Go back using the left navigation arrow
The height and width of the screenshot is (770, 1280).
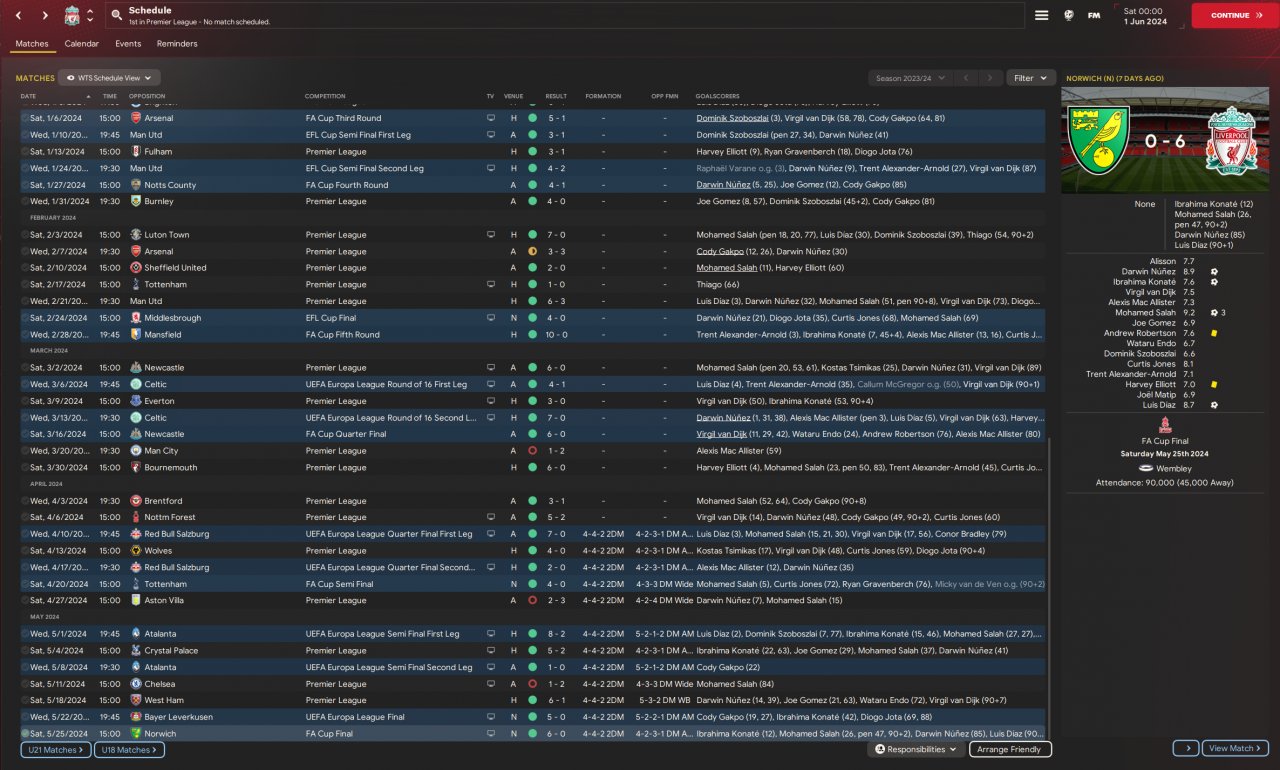coord(18,15)
